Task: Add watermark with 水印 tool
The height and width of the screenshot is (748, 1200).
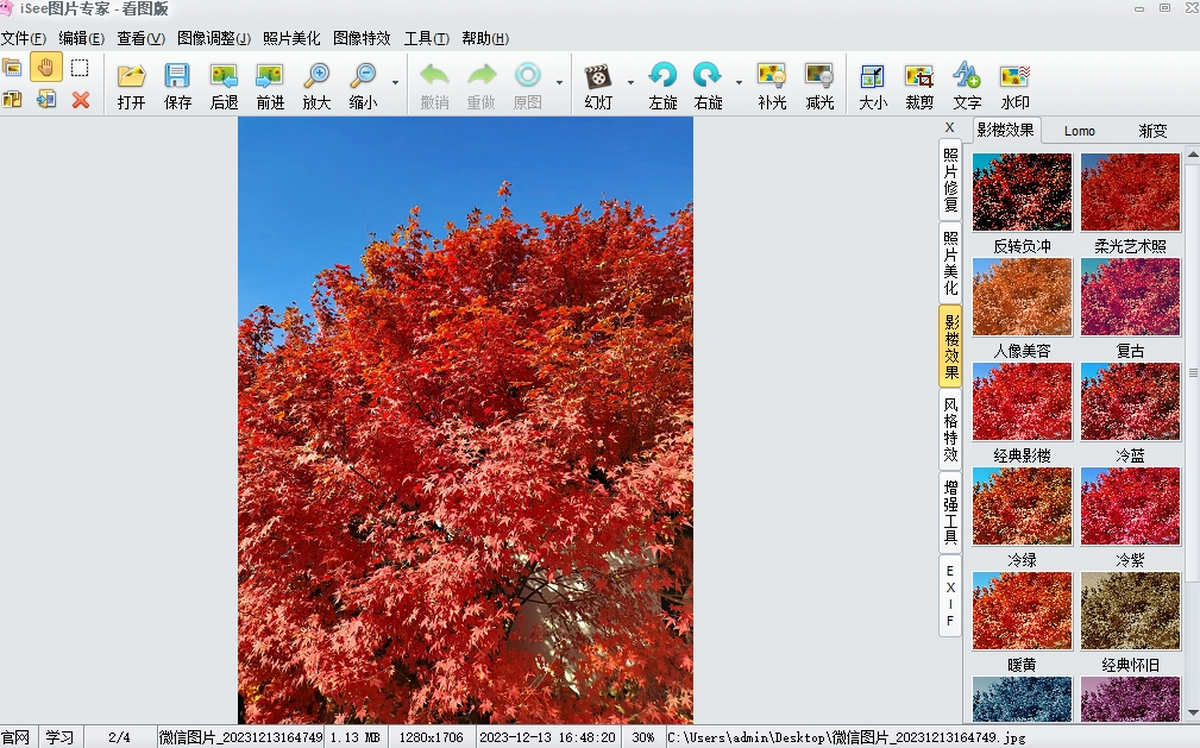Action: tap(1014, 87)
